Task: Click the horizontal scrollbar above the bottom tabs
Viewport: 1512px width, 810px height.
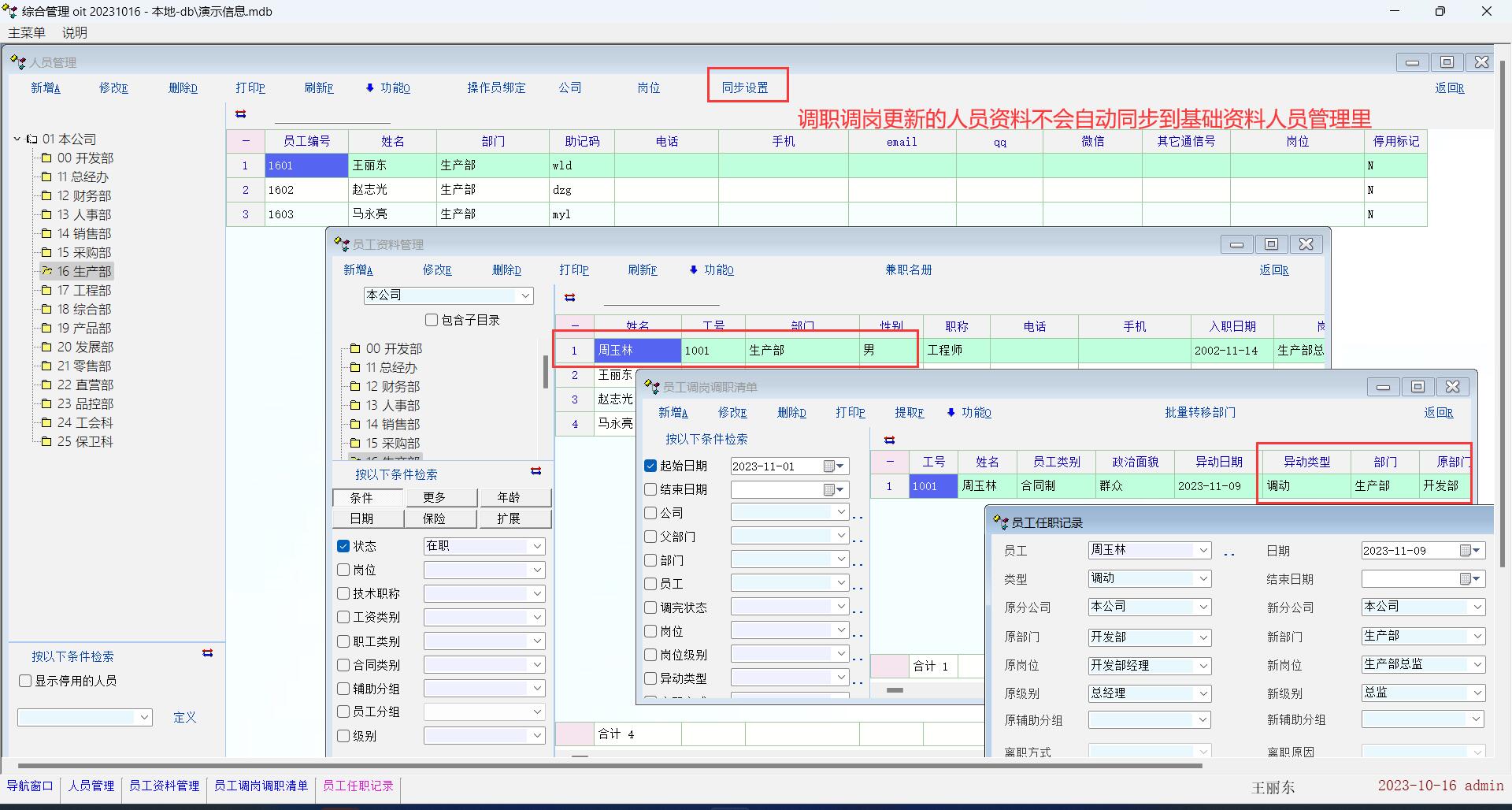Action: 610,765
